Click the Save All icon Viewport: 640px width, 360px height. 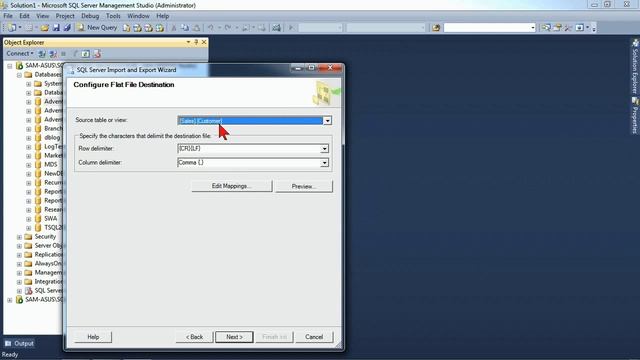[67, 27]
